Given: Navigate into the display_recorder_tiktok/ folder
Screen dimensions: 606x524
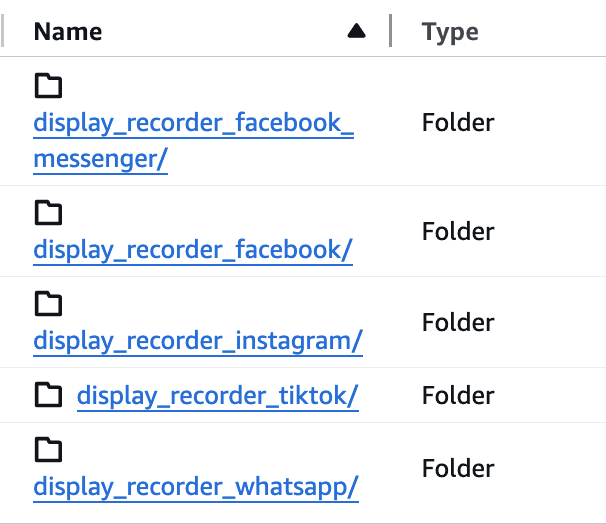Looking at the screenshot, I should (x=217, y=396).
